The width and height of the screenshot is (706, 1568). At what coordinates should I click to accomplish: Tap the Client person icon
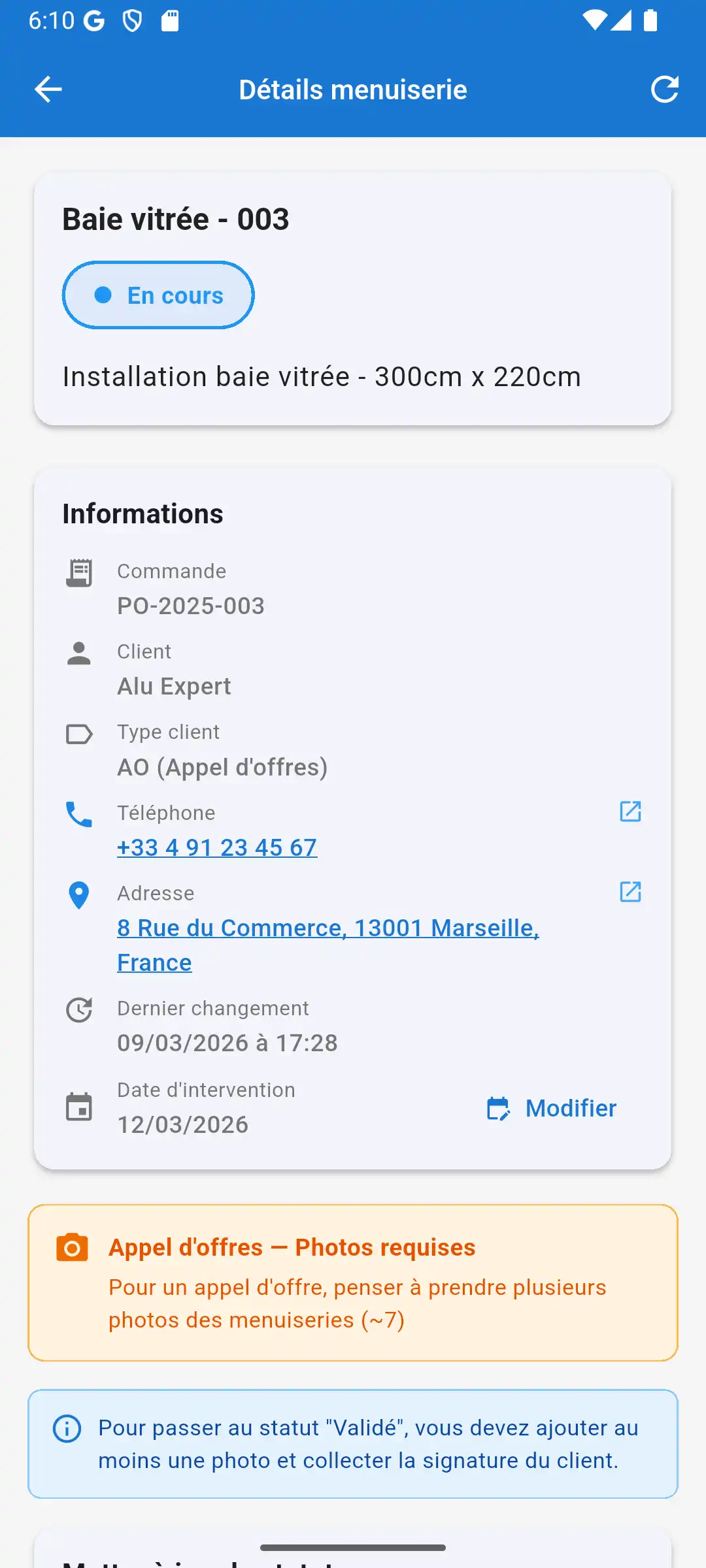click(x=79, y=653)
